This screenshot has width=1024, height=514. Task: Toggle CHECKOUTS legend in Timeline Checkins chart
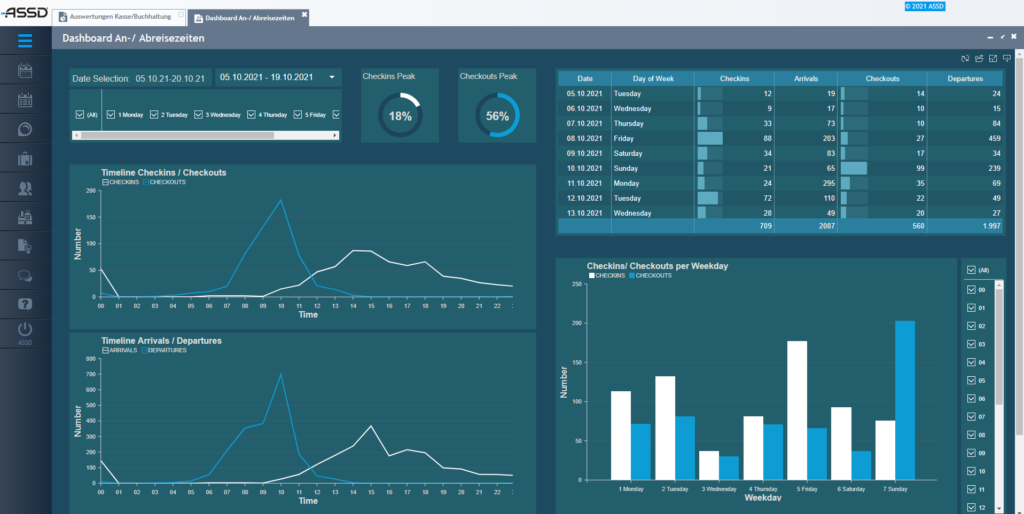coord(164,182)
